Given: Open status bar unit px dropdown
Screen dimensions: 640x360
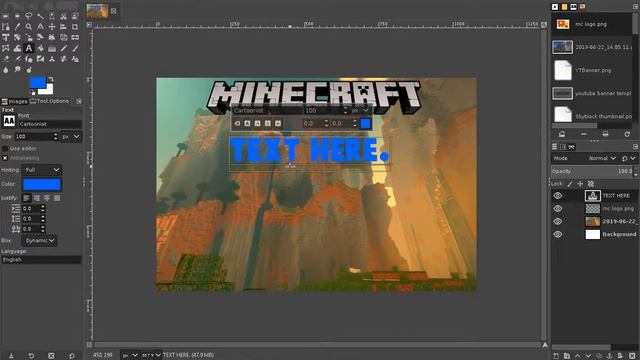Looking at the screenshot, I should (130, 355).
